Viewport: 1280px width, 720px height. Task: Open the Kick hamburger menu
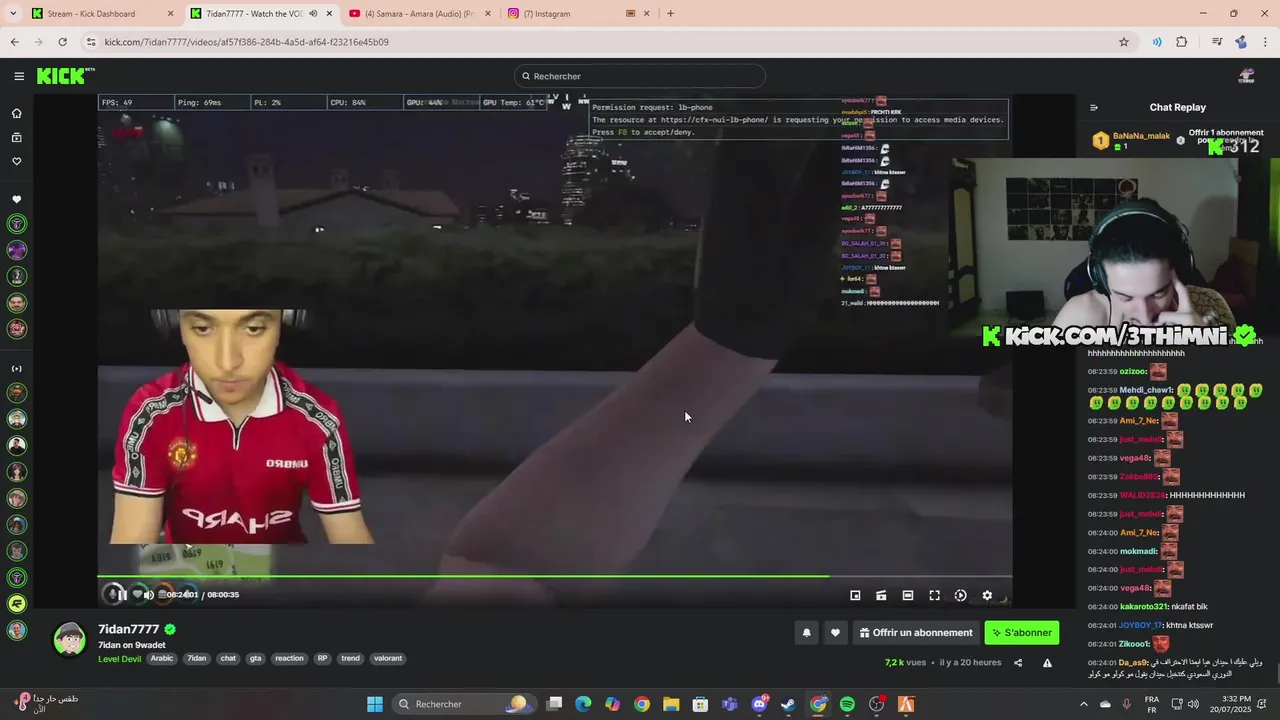(x=19, y=76)
